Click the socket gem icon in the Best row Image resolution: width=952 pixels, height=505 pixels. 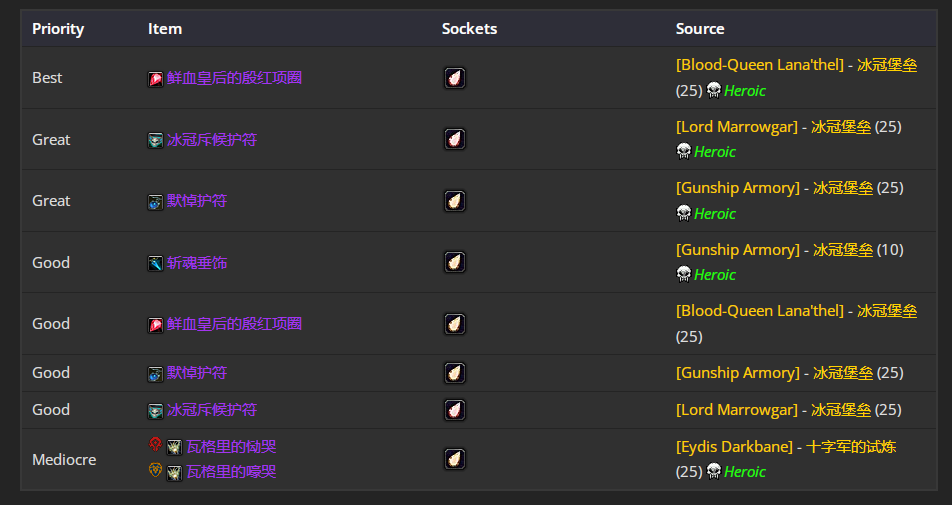(x=455, y=78)
